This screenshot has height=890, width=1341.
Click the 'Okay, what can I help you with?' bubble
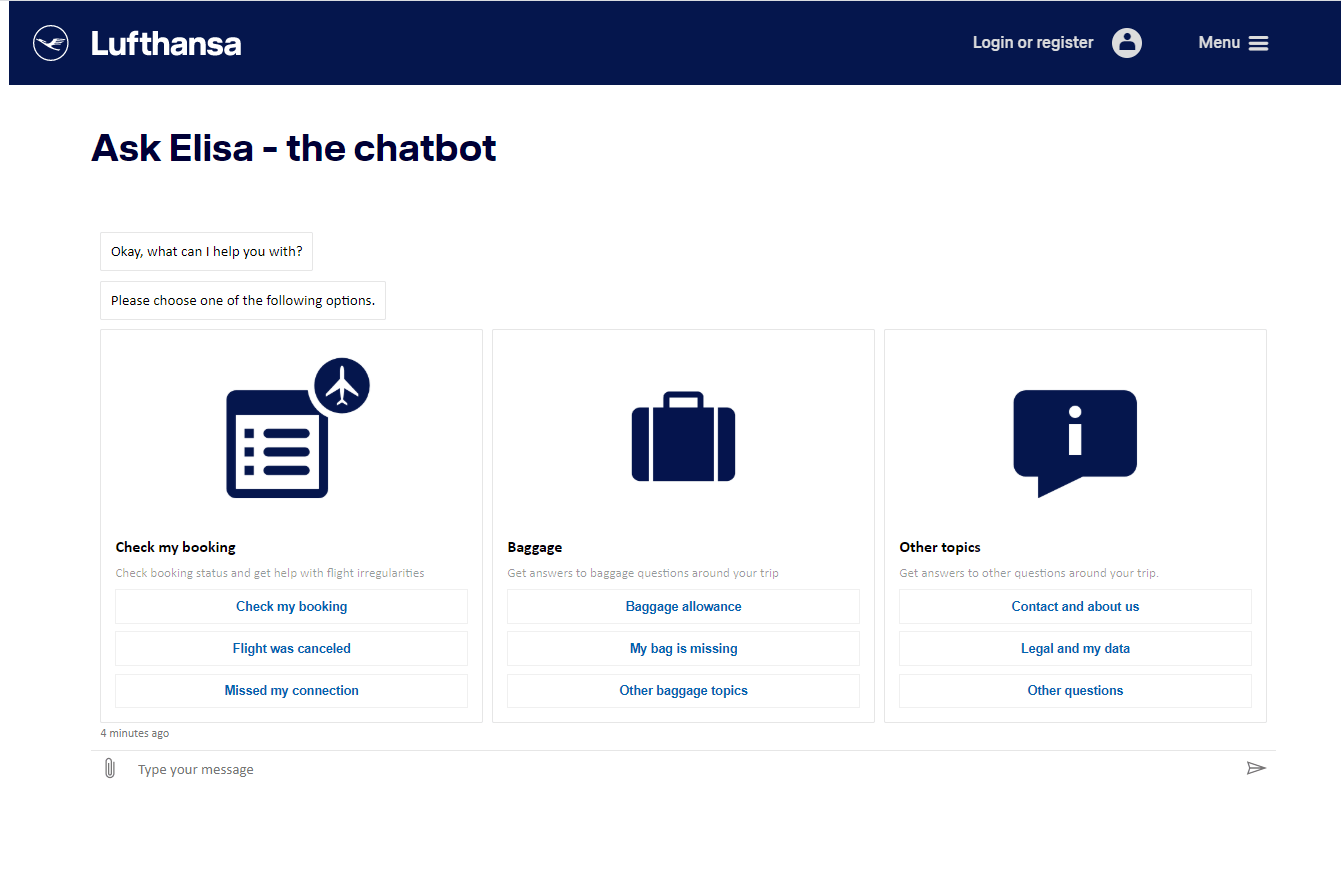coord(206,252)
